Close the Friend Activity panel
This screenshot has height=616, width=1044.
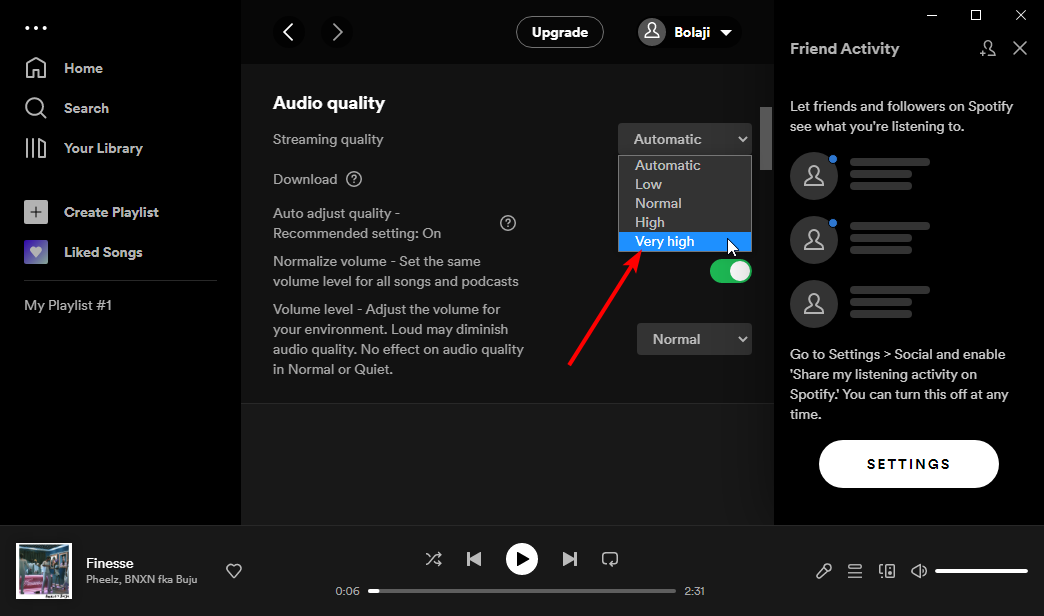1020,48
